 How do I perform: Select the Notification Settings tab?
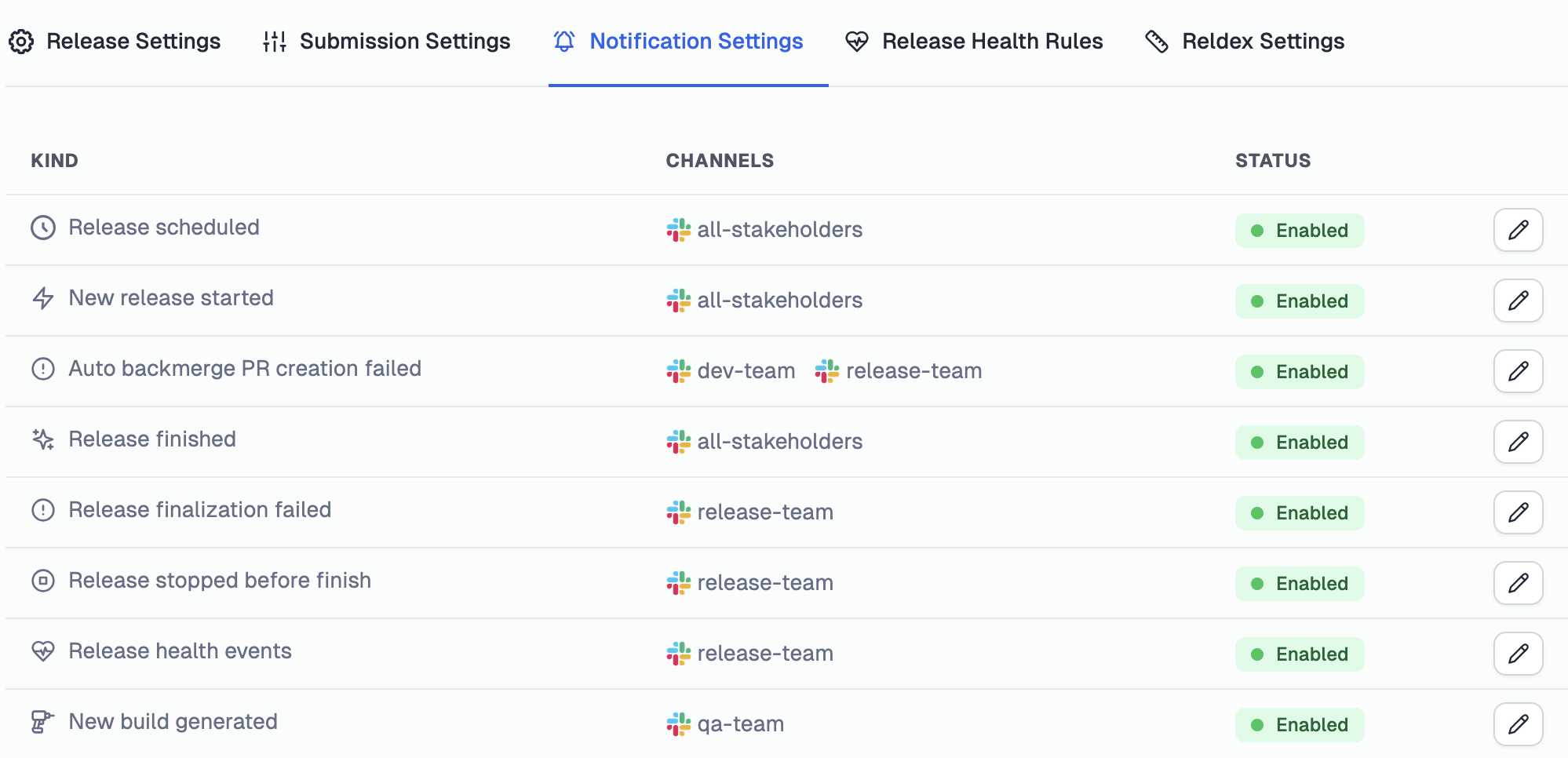[x=678, y=41]
